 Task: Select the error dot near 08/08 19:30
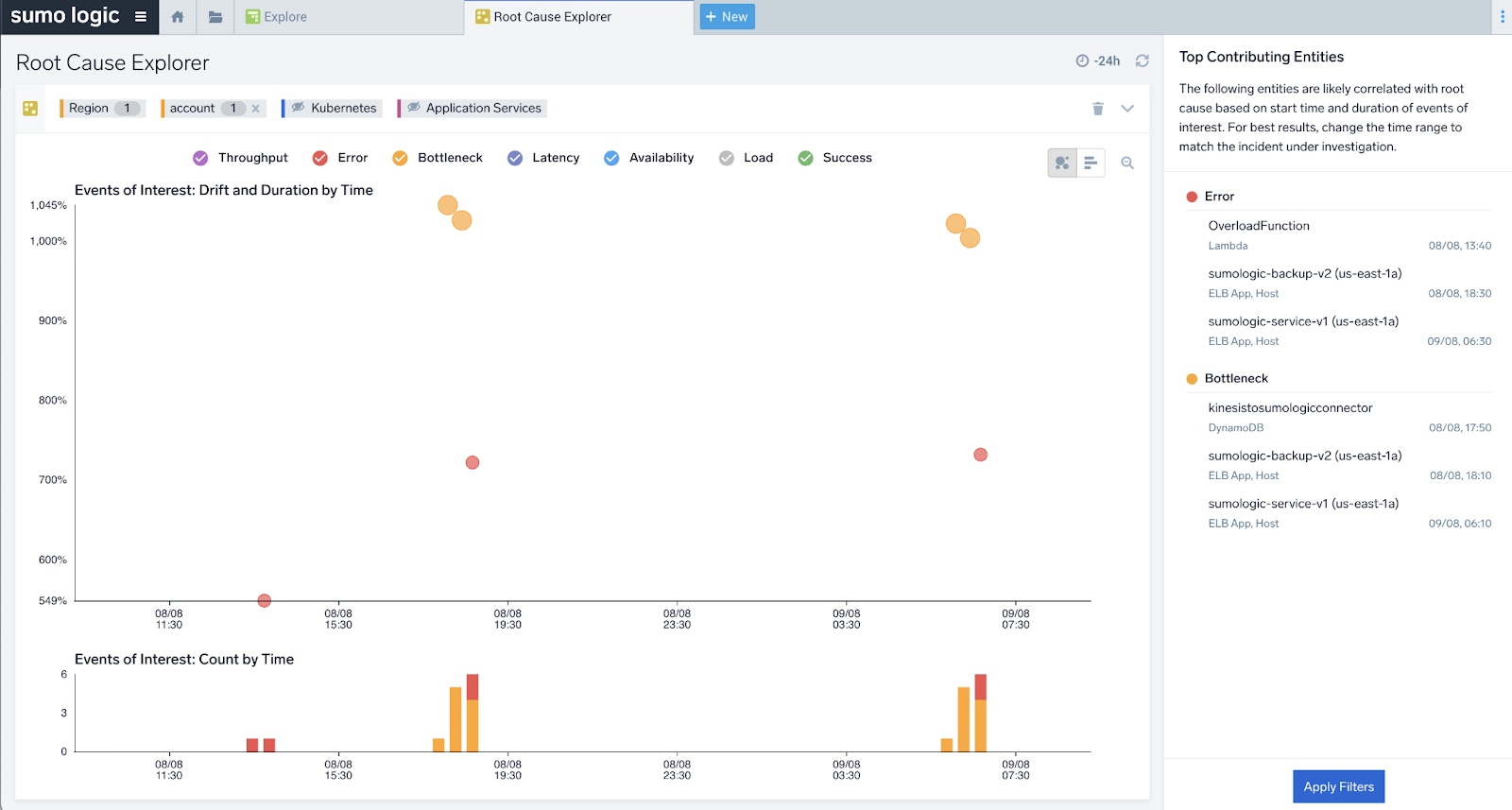pyautogui.click(x=472, y=462)
